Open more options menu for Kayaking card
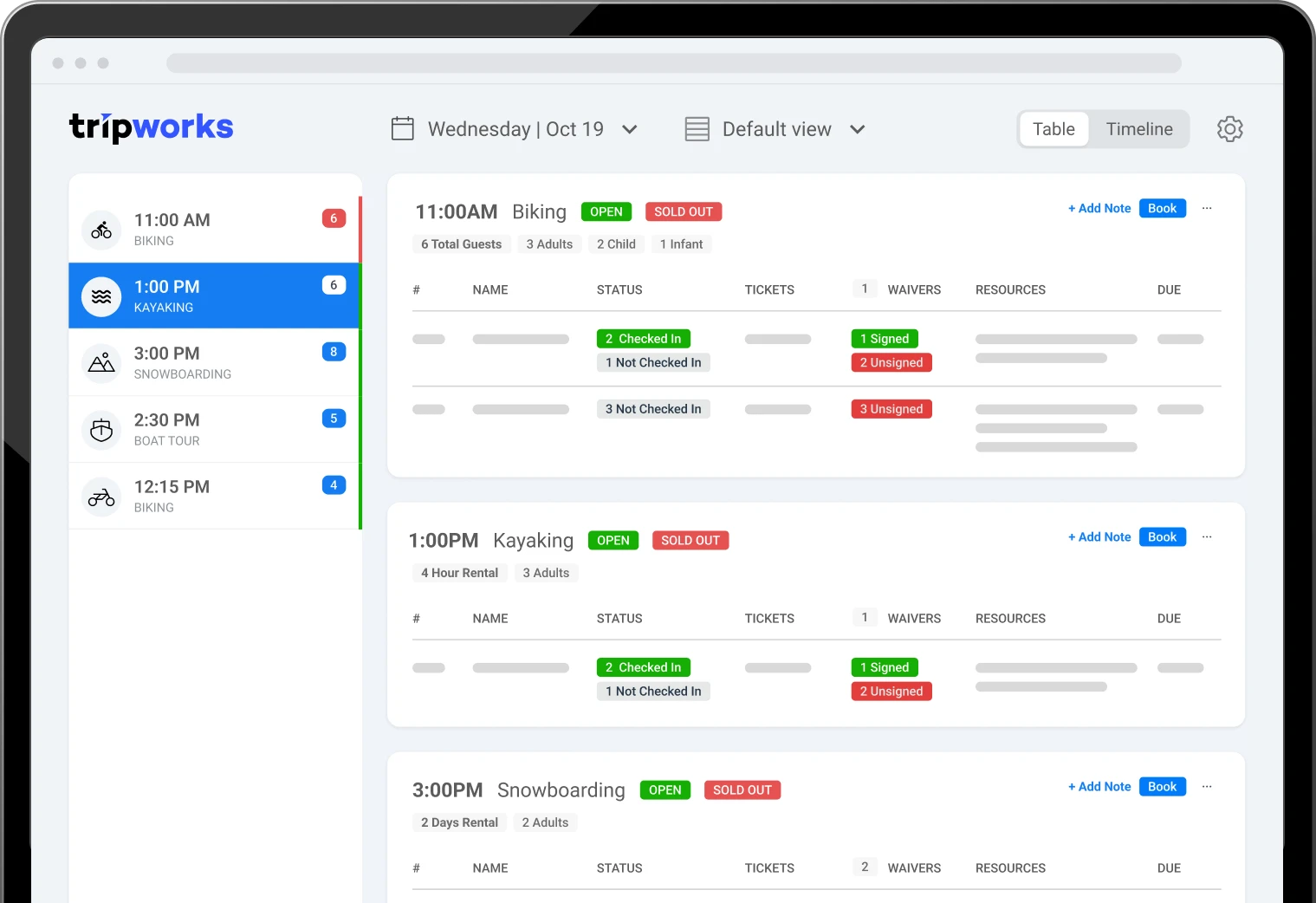Viewport: 1316px width, 903px height. pyautogui.click(x=1207, y=537)
